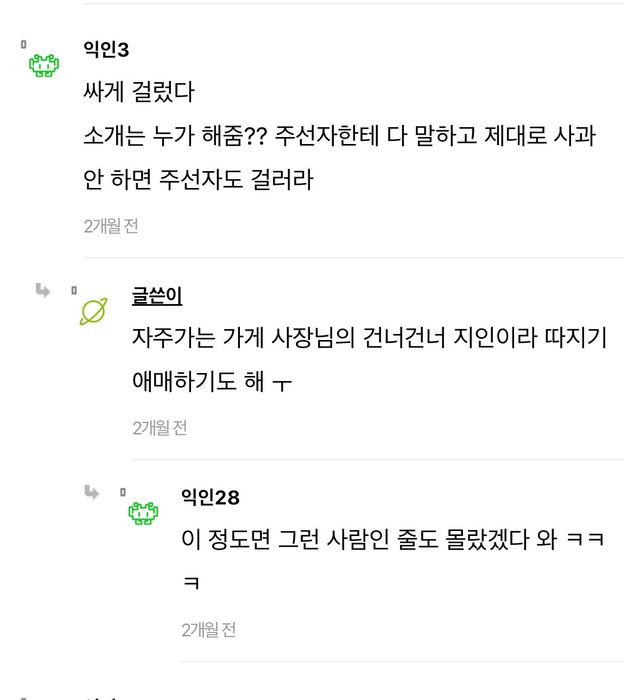This screenshot has height=700, width=640.
Task: Click the reply arrow beside 익인28's comment
Action: click(92, 492)
